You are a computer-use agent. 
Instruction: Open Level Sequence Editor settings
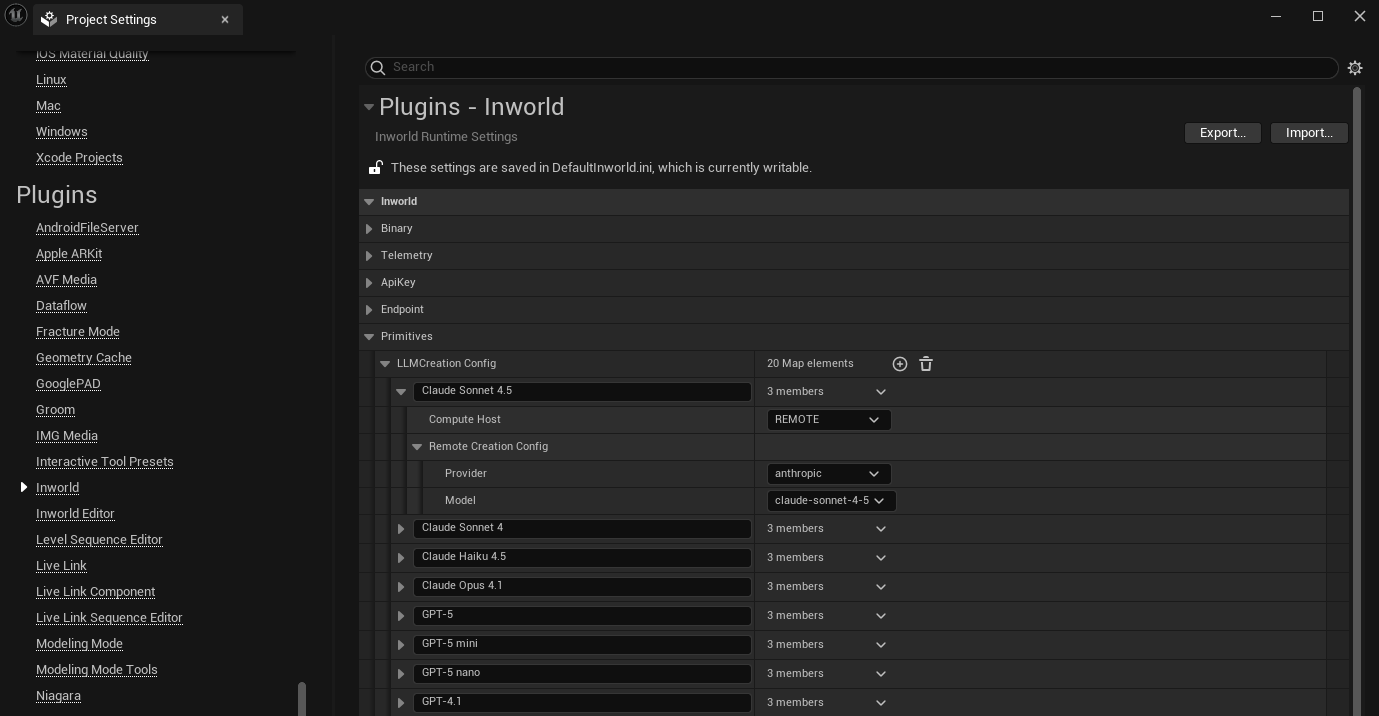click(99, 539)
